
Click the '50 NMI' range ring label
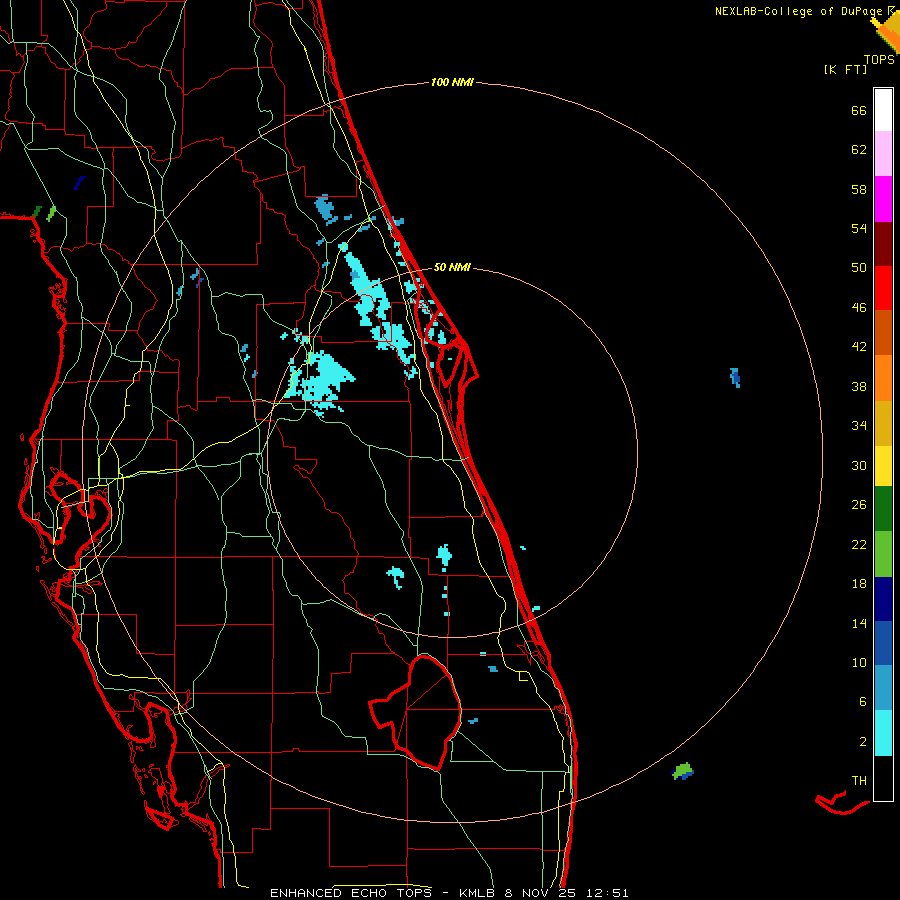pos(452,267)
